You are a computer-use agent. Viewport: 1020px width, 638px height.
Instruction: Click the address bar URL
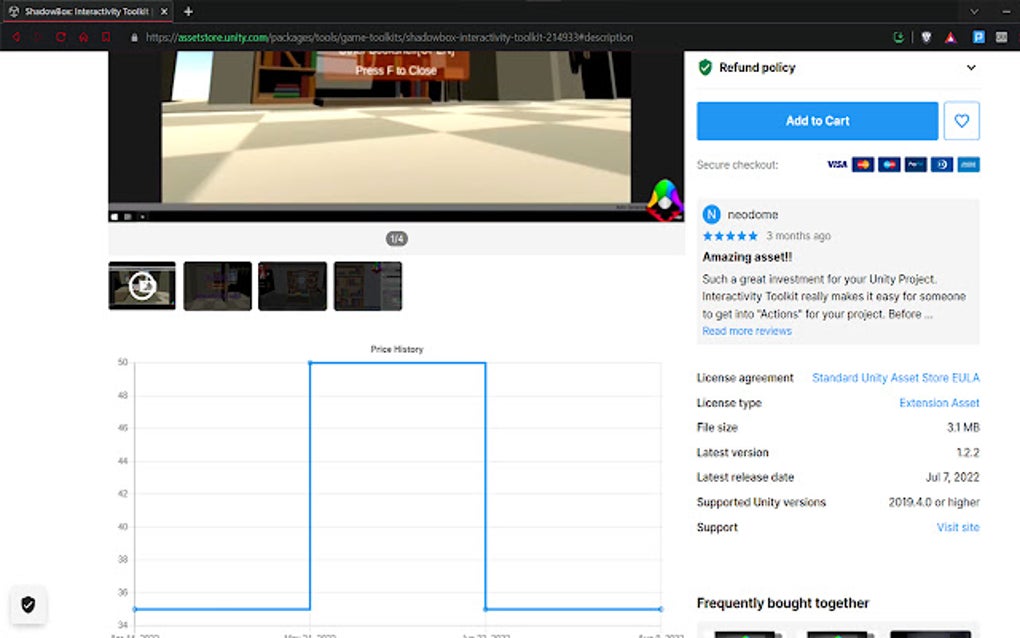tap(389, 38)
